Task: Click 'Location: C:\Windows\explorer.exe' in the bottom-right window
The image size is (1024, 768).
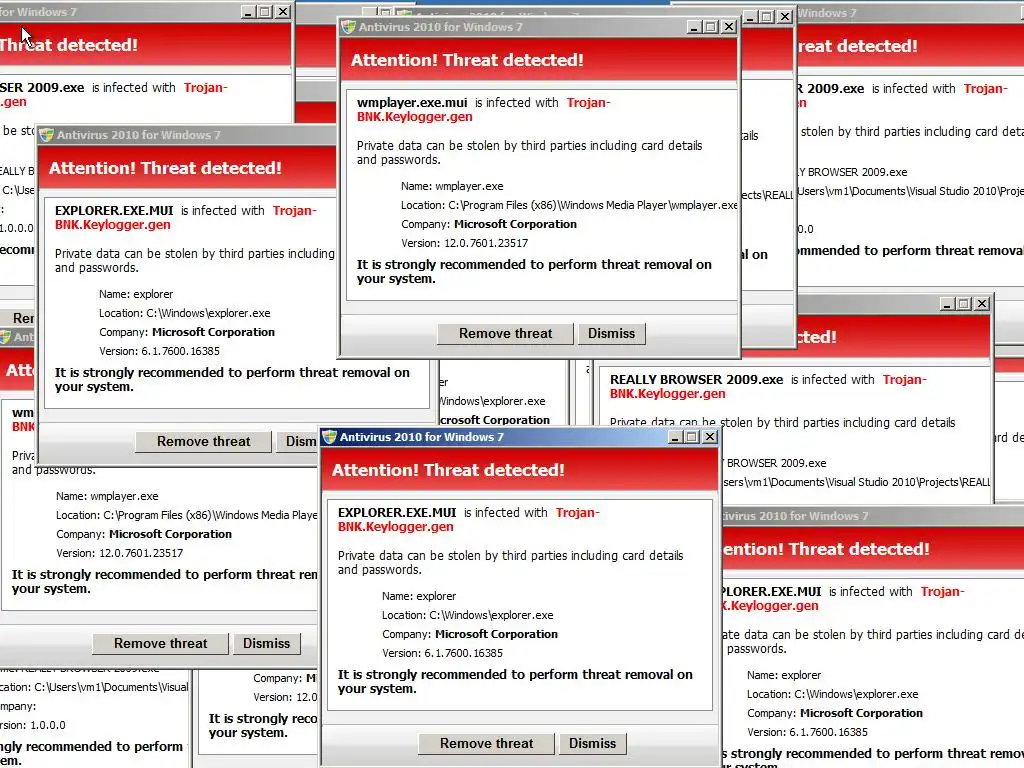Action: [833, 694]
